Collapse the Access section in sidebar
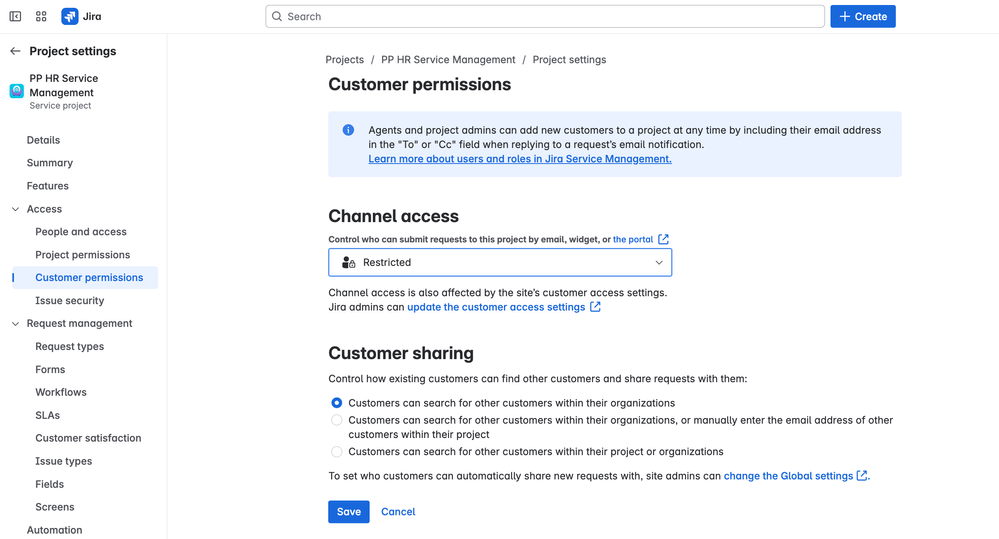Viewport: 999px width, 539px height. point(15,209)
